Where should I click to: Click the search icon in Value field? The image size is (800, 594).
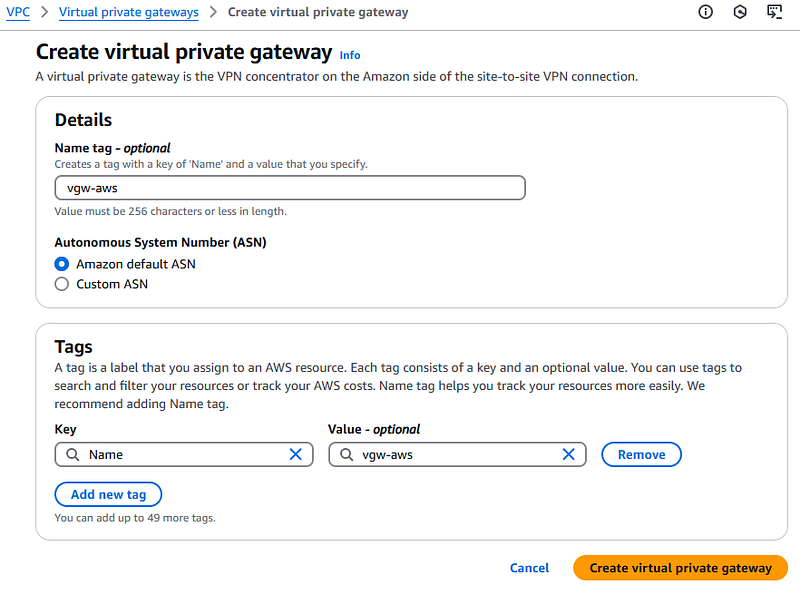346,454
